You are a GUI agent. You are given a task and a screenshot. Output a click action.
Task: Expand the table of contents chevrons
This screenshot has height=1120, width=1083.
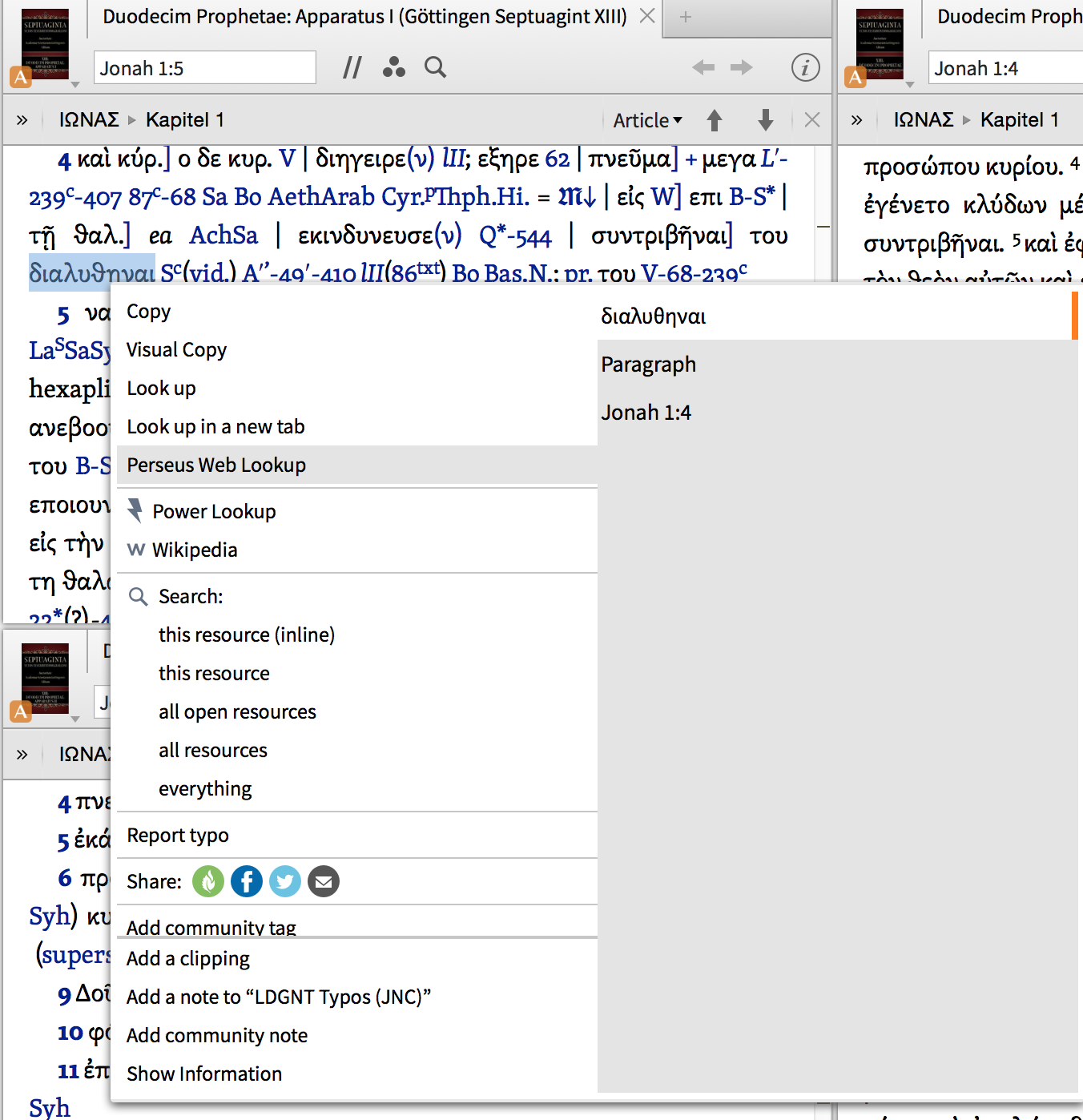(x=22, y=120)
